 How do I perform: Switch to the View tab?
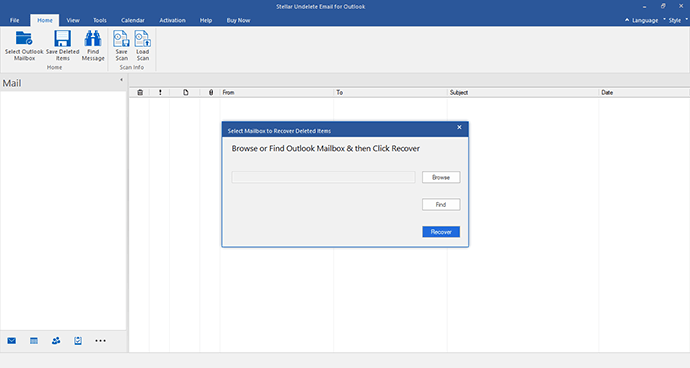pyautogui.click(x=73, y=20)
